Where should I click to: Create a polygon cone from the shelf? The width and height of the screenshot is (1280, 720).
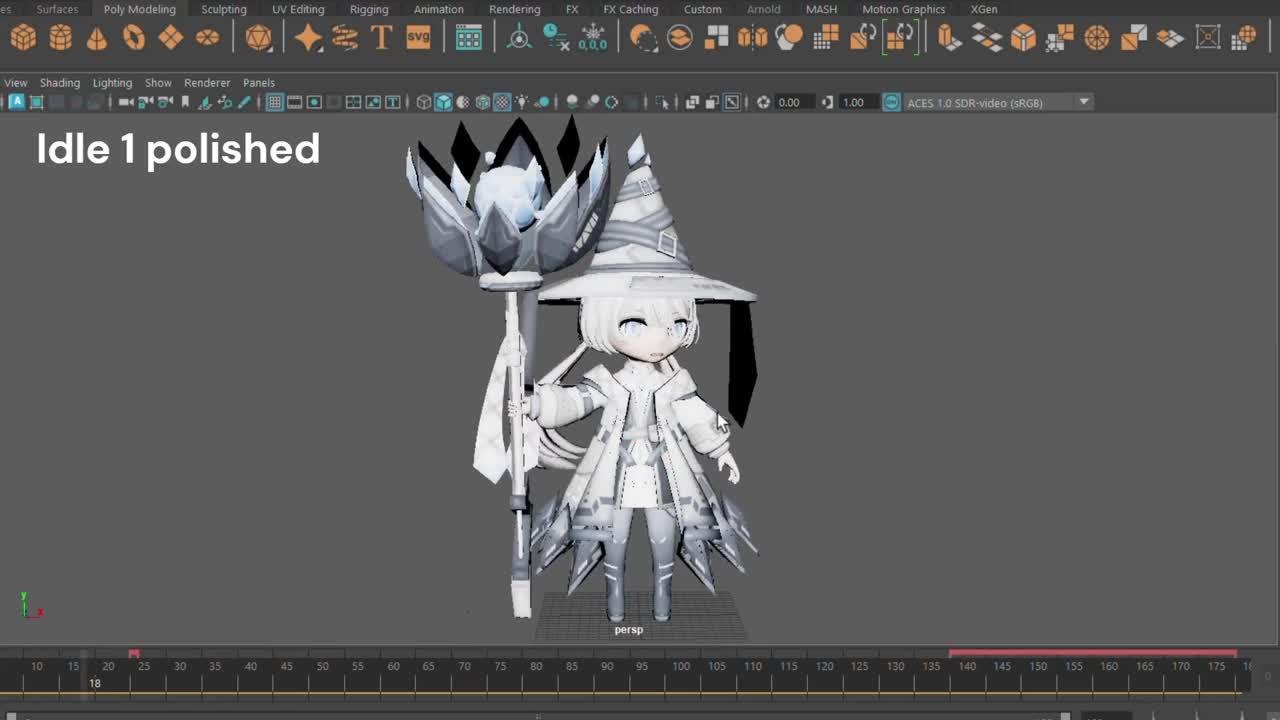tap(97, 38)
